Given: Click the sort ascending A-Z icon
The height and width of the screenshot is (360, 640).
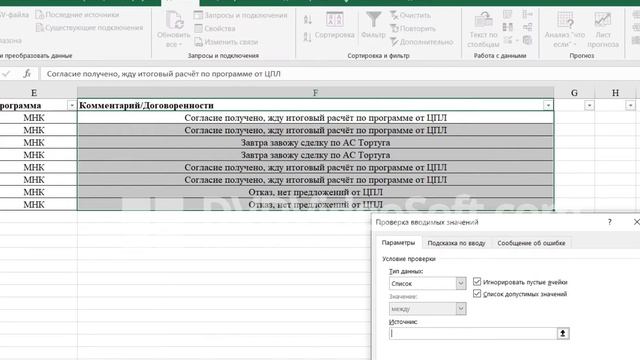Looking at the screenshot, I should tap(308, 19).
